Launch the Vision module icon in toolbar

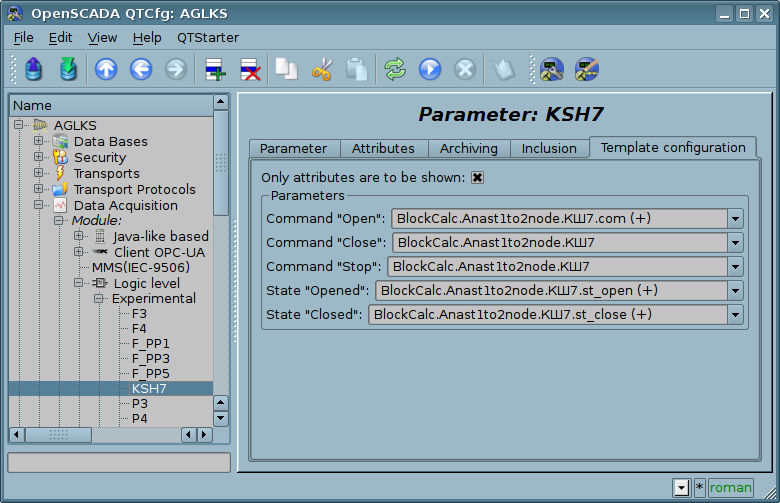[586, 69]
